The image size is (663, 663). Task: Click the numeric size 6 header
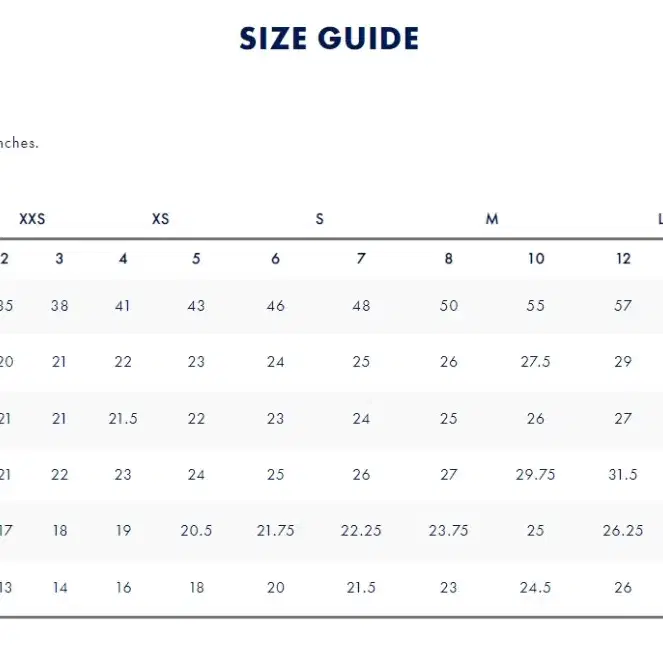coord(275,258)
